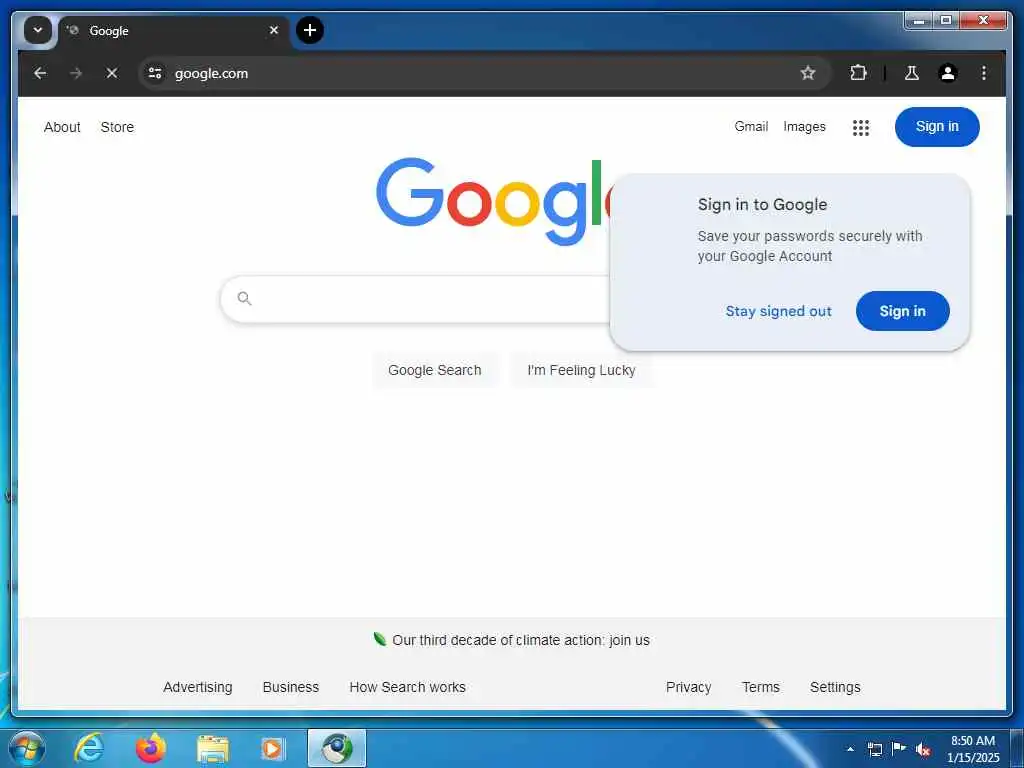This screenshot has width=1024, height=768.
Task: Open Chrome Labs flask icon
Action: pos(912,73)
